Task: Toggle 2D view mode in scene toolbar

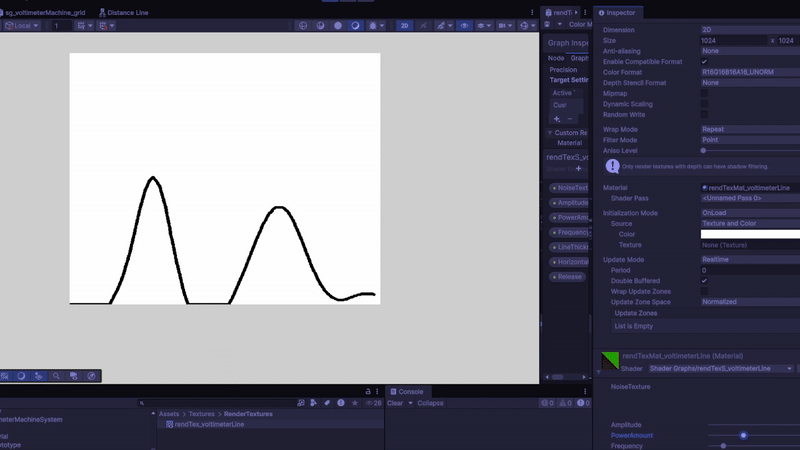Action: coord(404,25)
